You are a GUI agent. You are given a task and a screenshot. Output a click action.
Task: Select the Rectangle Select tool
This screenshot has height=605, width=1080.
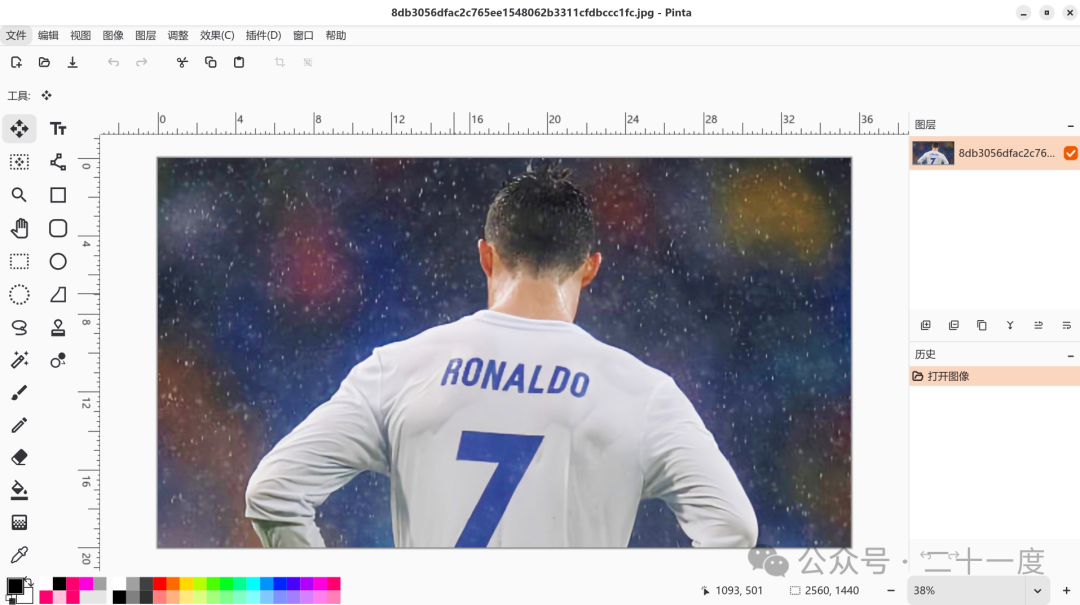pyautogui.click(x=19, y=261)
